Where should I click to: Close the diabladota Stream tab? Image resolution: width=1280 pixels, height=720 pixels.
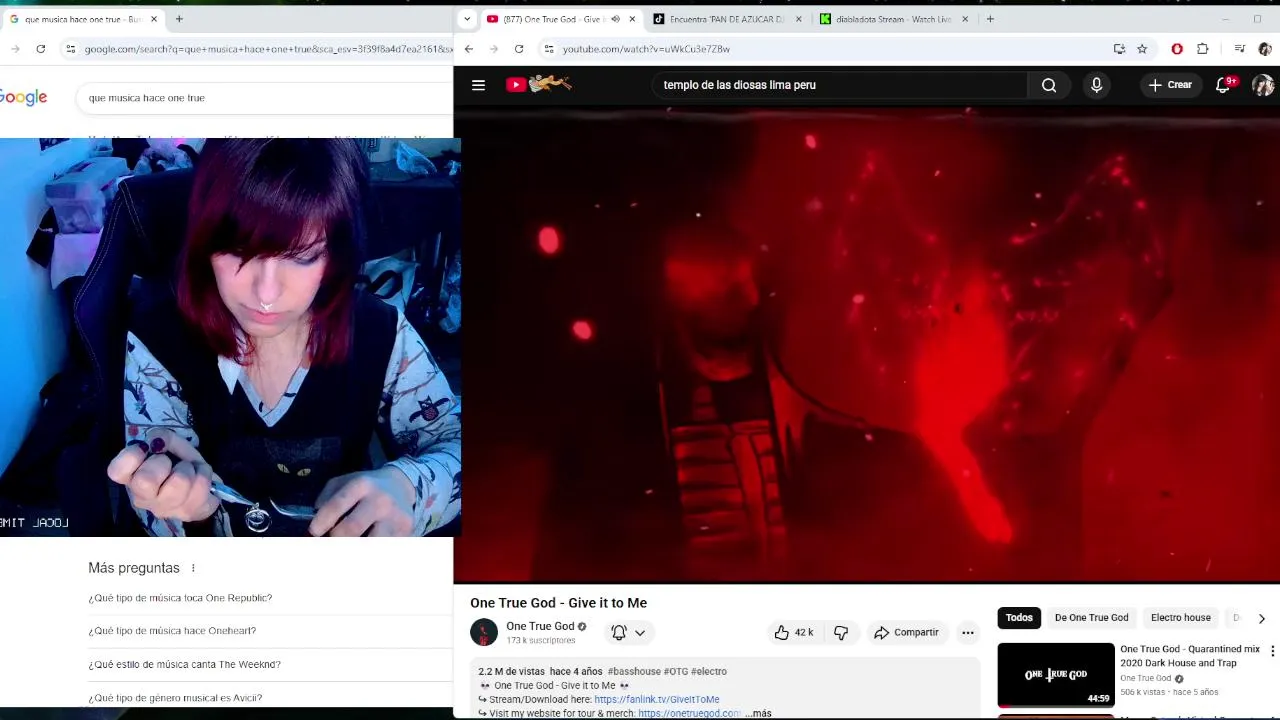[965, 19]
